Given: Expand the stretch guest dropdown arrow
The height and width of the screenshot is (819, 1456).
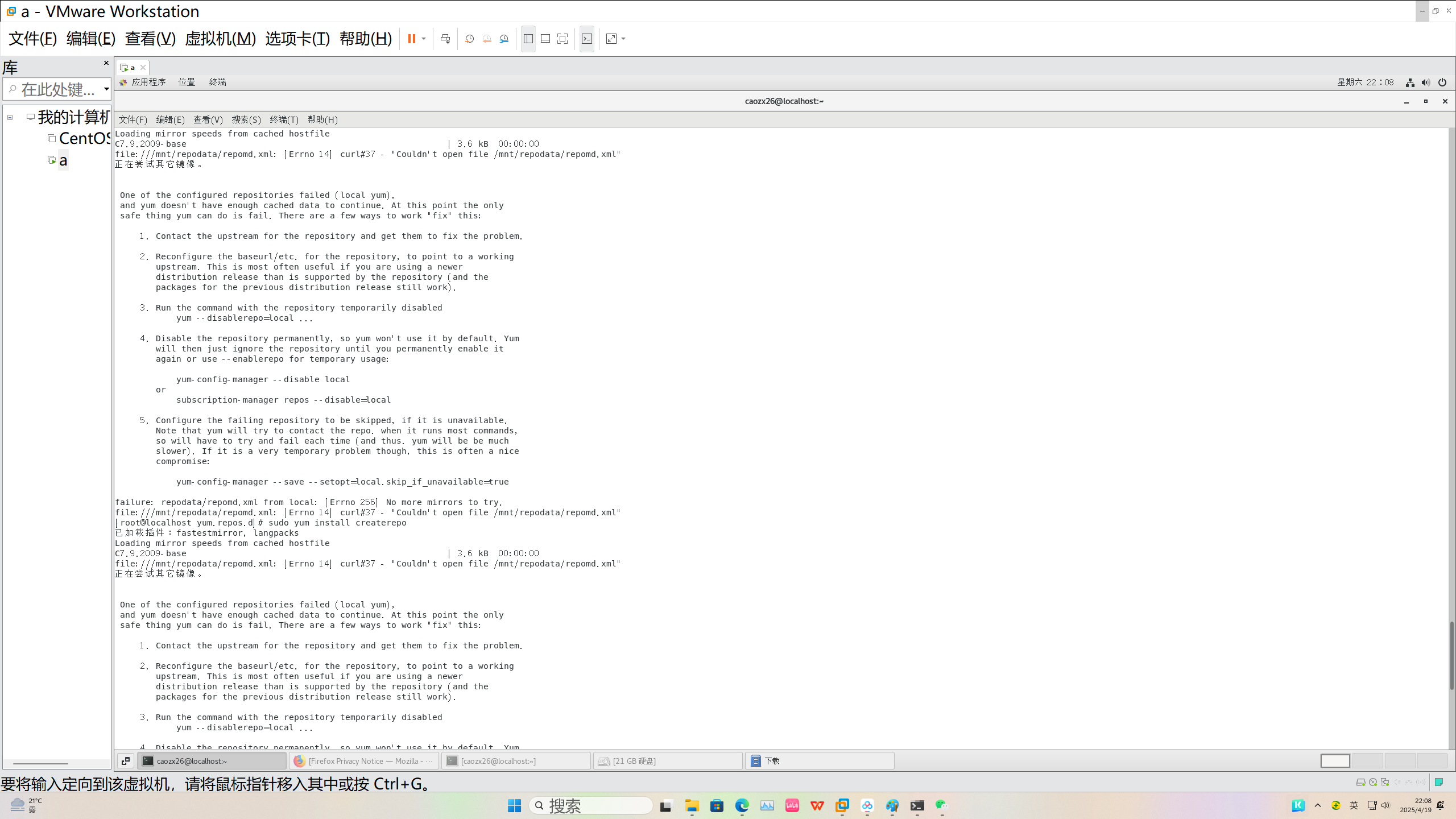Looking at the screenshot, I should (x=623, y=39).
